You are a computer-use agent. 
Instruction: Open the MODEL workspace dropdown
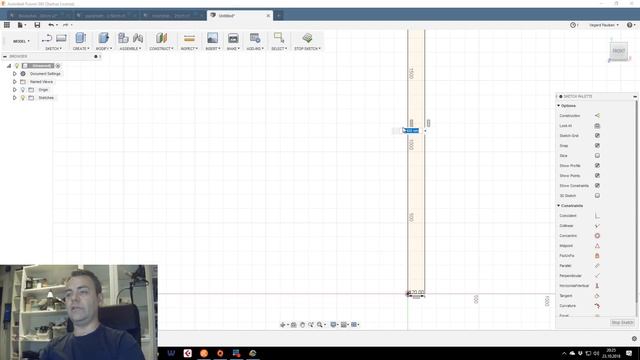click(x=21, y=41)
